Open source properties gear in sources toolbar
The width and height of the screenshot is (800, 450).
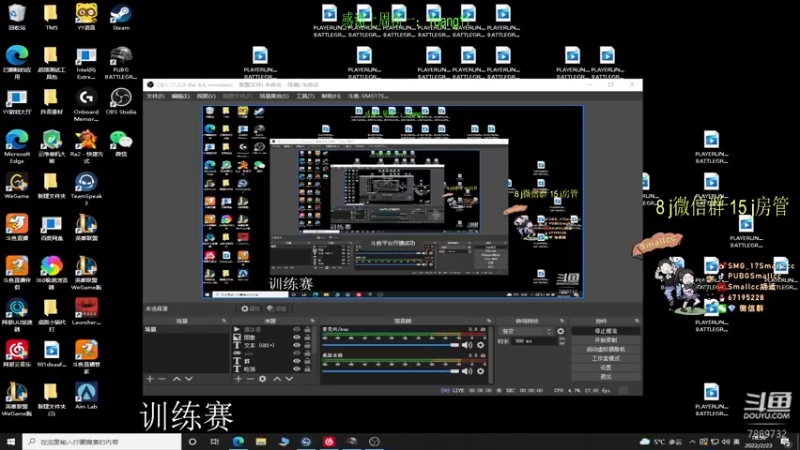click(262, 379)
